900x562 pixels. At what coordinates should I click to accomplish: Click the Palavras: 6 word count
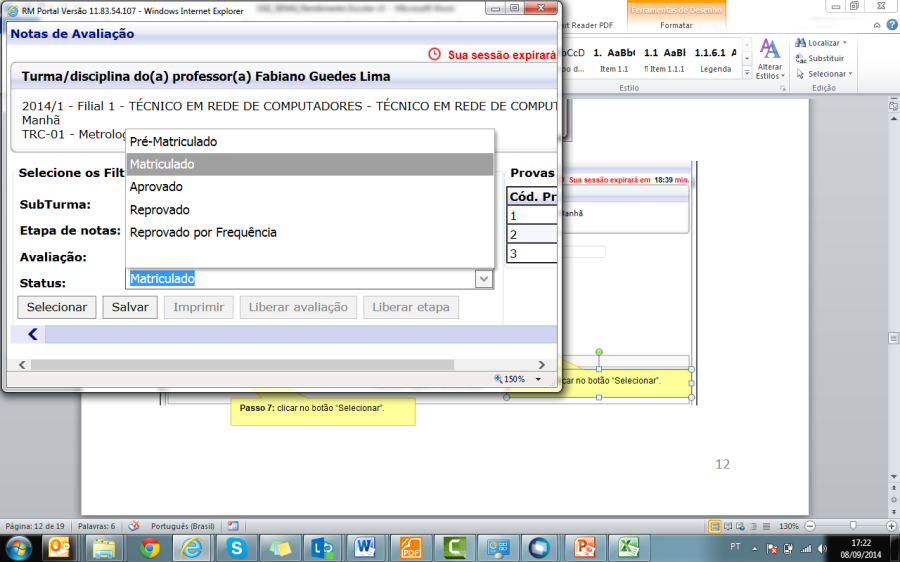click(x=96, y=526)
